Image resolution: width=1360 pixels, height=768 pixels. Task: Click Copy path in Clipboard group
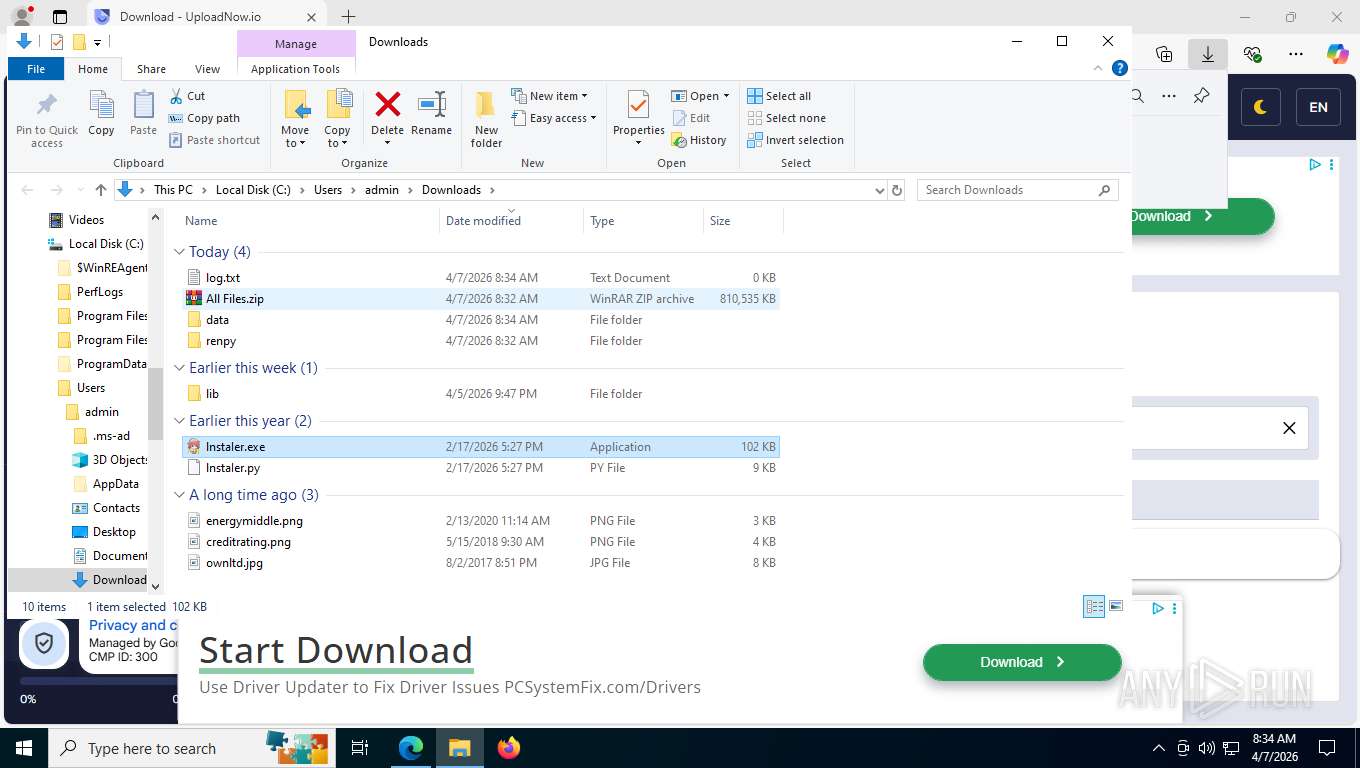205,118
